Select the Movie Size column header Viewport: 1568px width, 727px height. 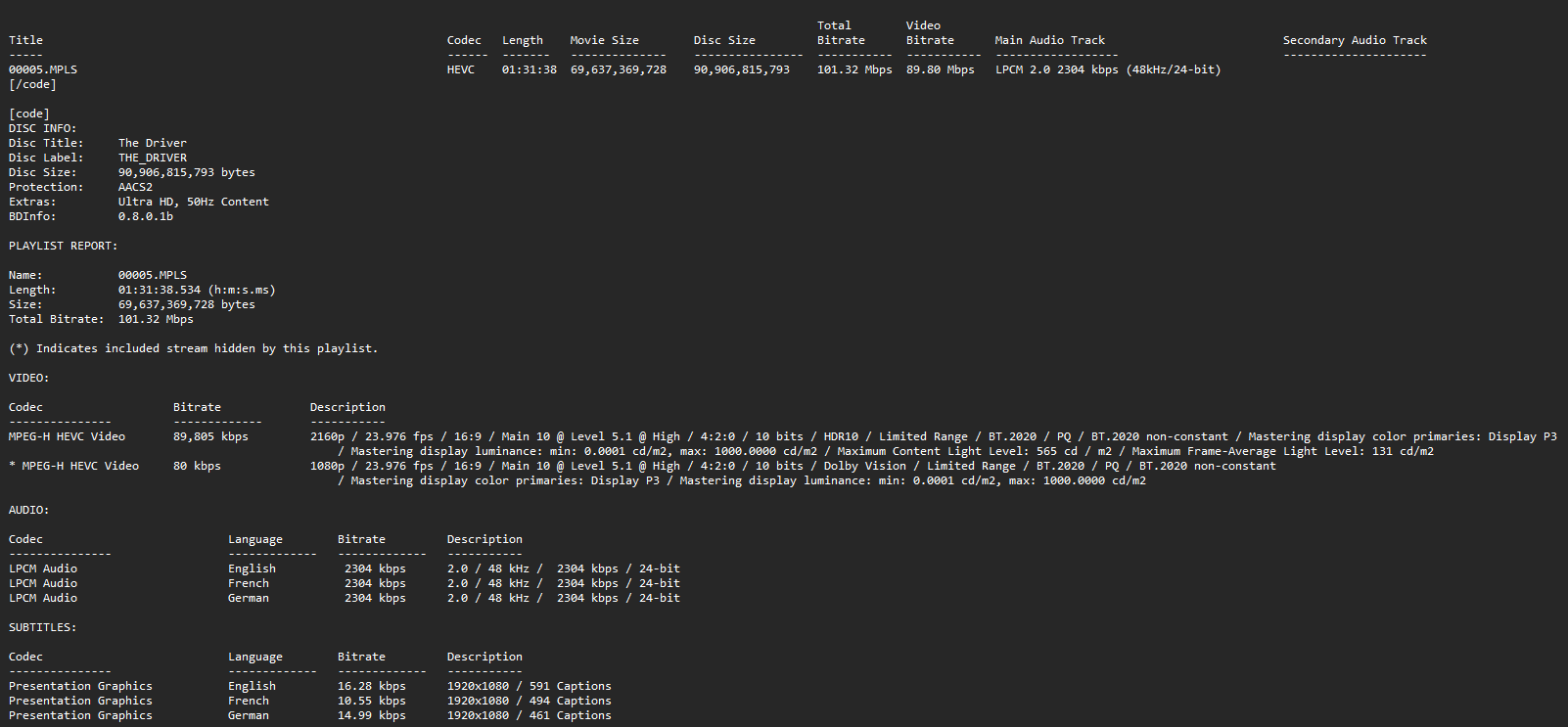(604, 40)
